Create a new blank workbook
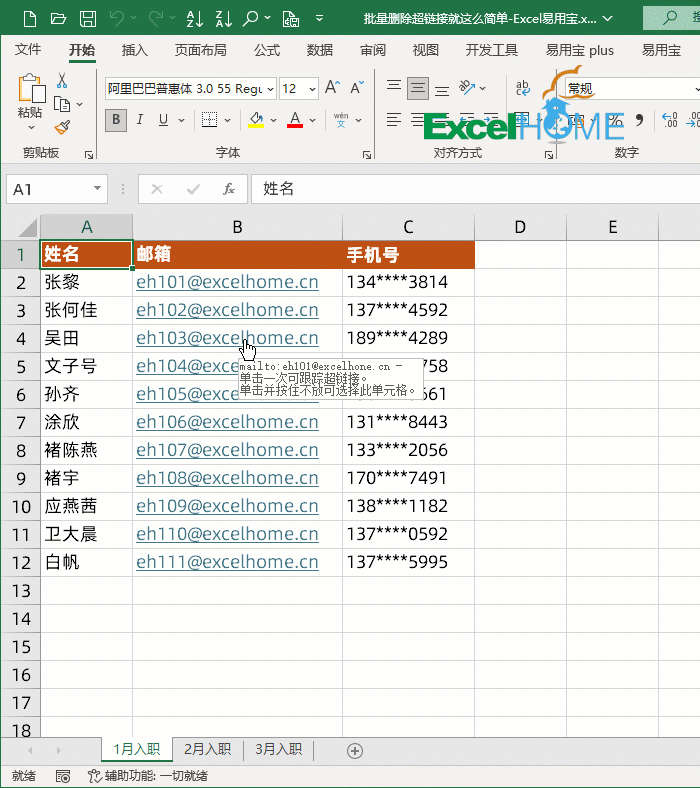This screenshot has width=700, height=788. pyautogui.click(x=30, y=19)
